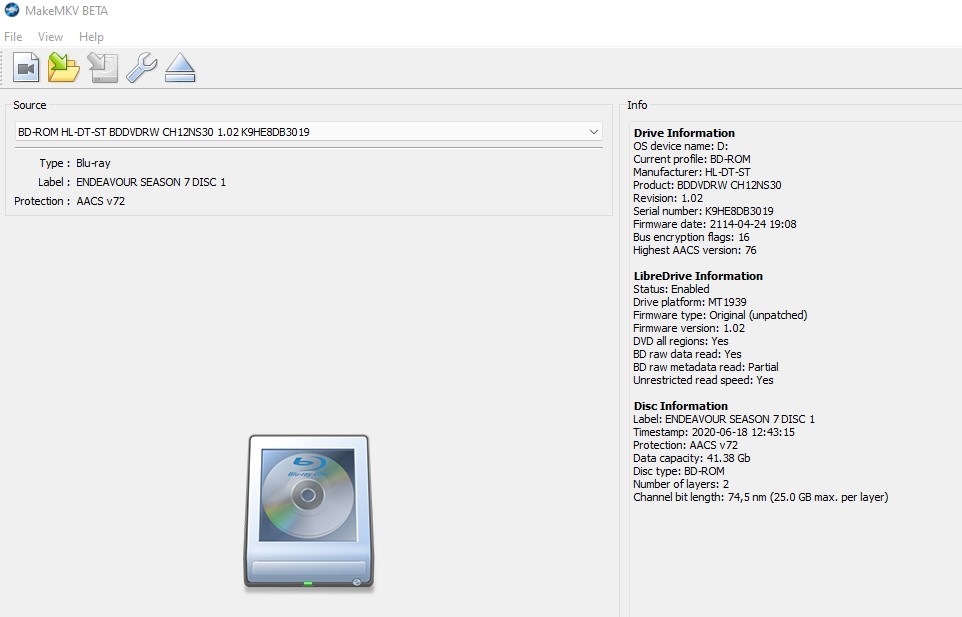Click Data capacity: 41.38 Gb line

click(691, 458)
